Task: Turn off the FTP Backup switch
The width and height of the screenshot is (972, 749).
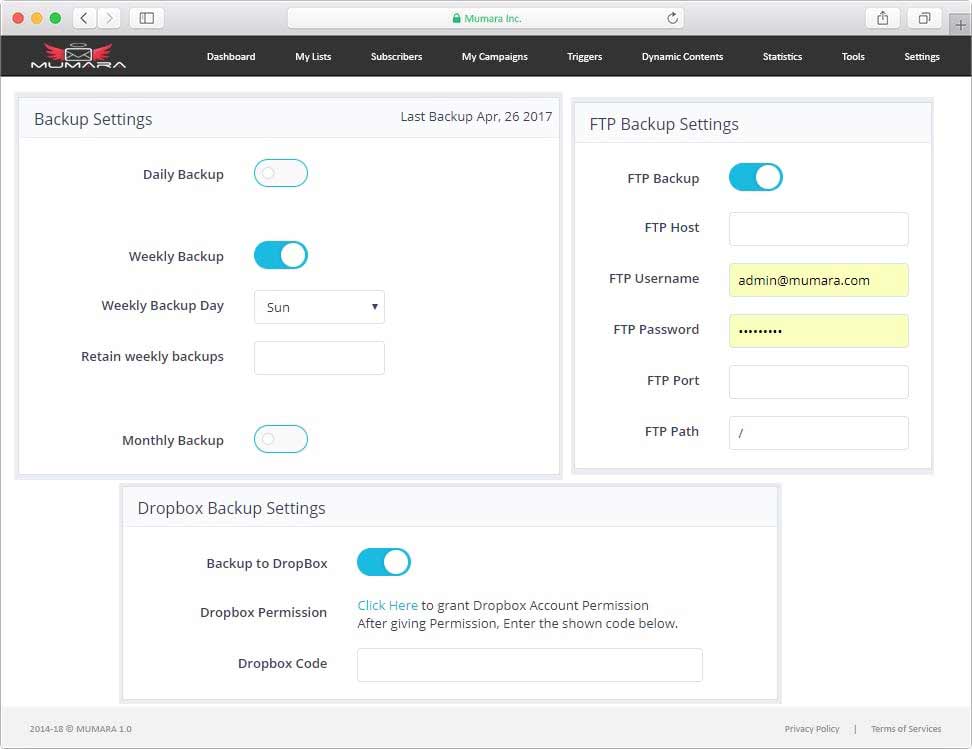Action: click(x=755, y=175)
